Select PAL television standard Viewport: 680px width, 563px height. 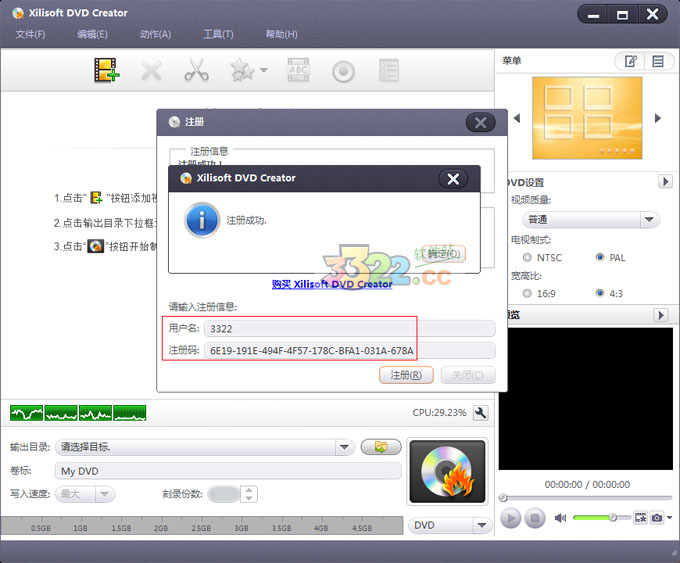coord(600,258)
